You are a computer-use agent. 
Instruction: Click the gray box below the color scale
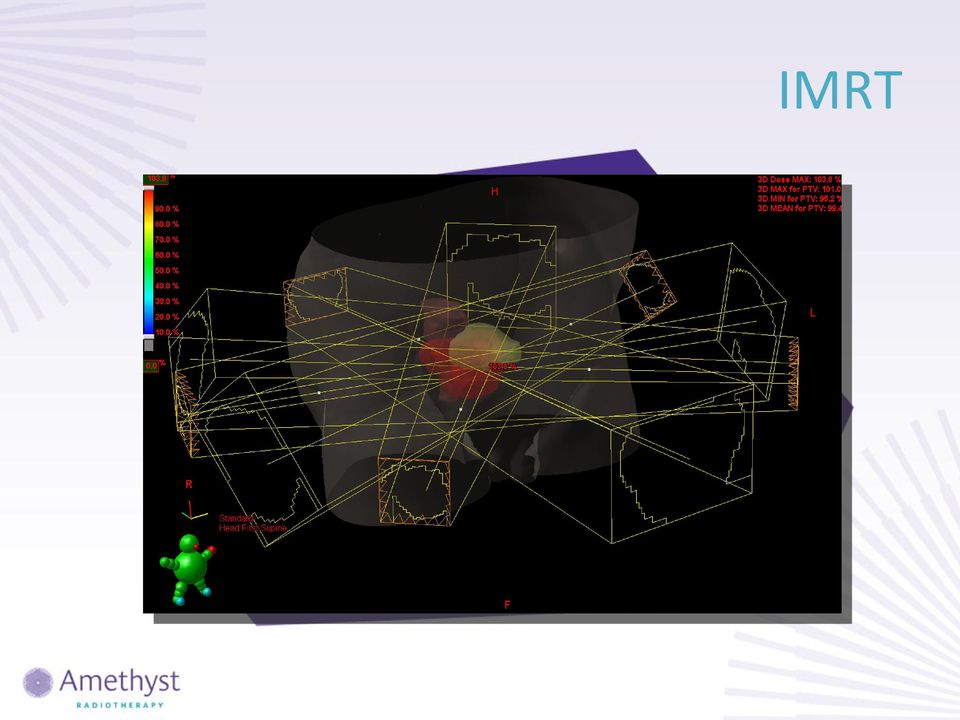149,345
